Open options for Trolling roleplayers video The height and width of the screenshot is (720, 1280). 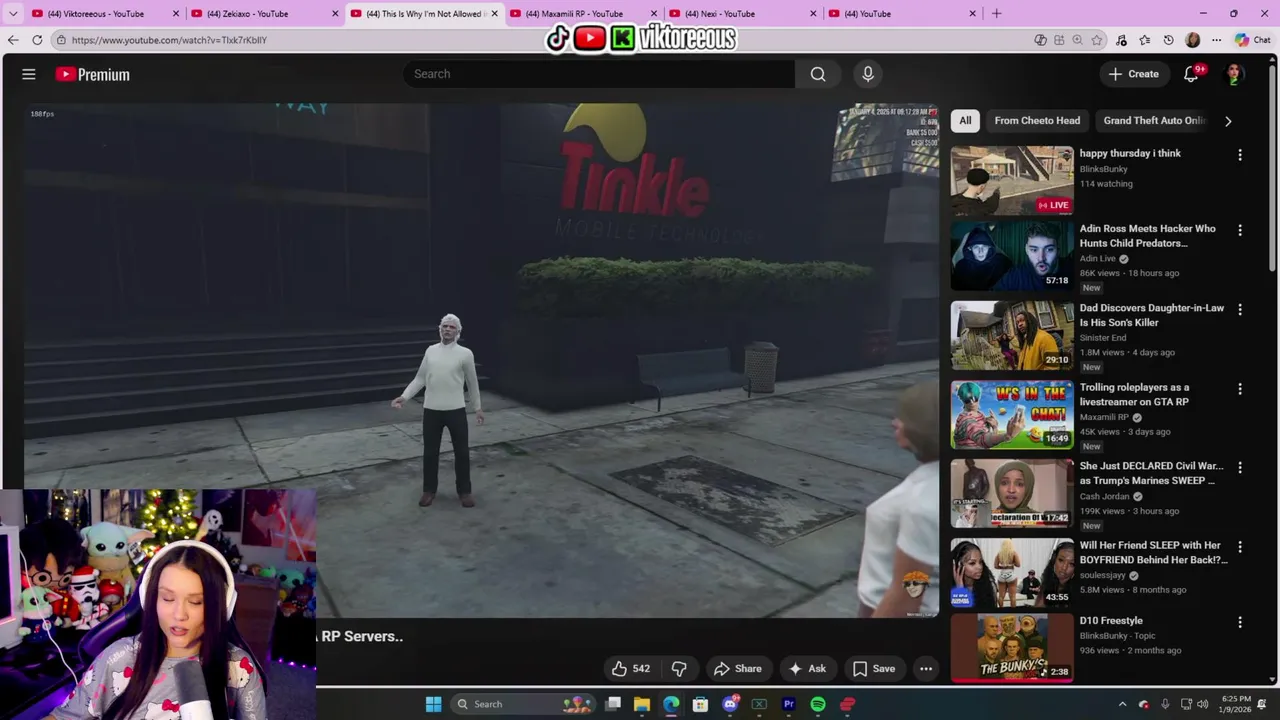1240,389
